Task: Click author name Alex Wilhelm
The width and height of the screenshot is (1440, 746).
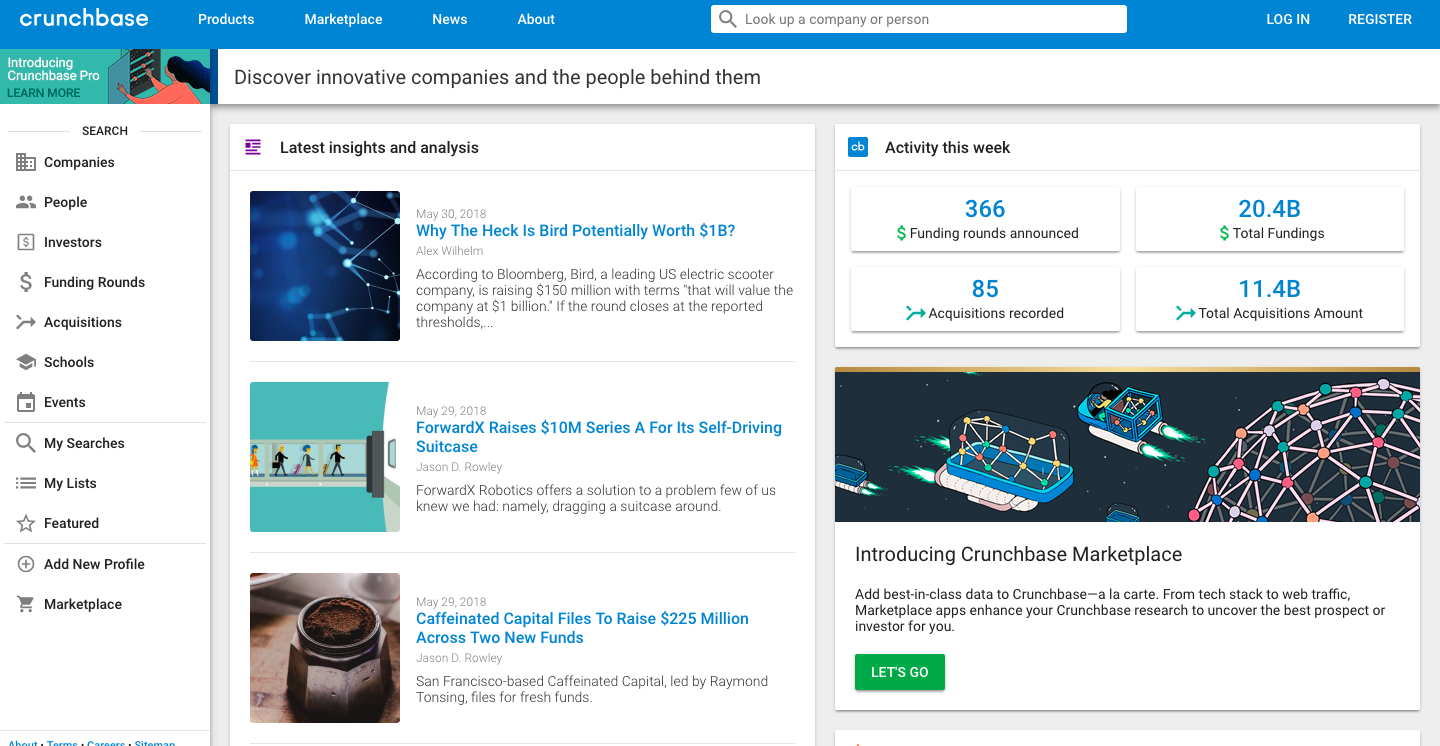Action: point(450,251)
